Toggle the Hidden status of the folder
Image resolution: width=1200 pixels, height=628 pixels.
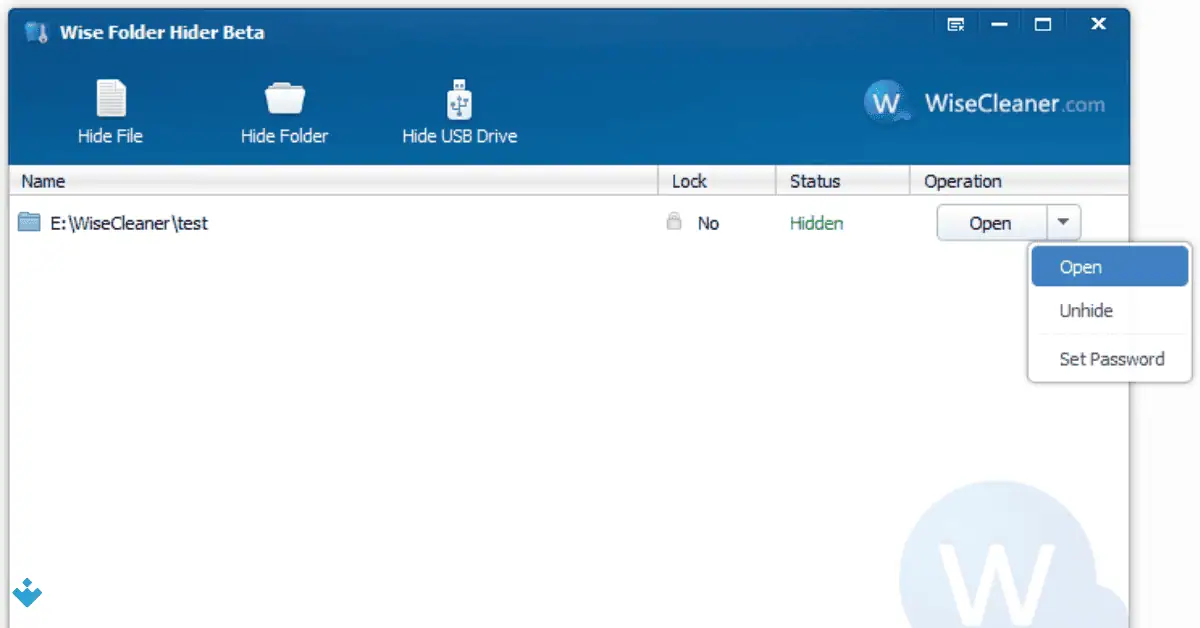point(816,223)
